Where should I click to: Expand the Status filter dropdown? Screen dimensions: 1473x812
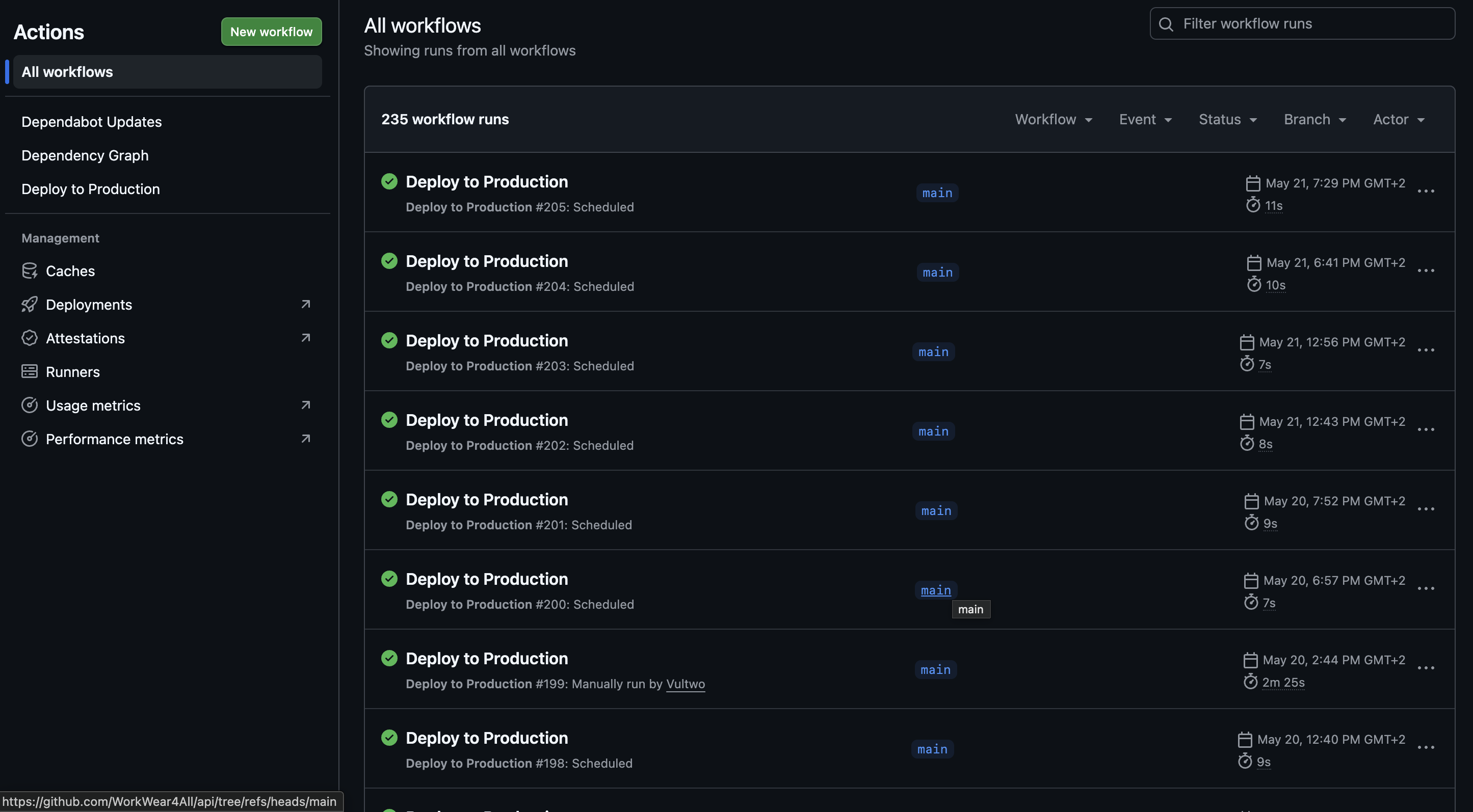click(x=1228, y=119)
